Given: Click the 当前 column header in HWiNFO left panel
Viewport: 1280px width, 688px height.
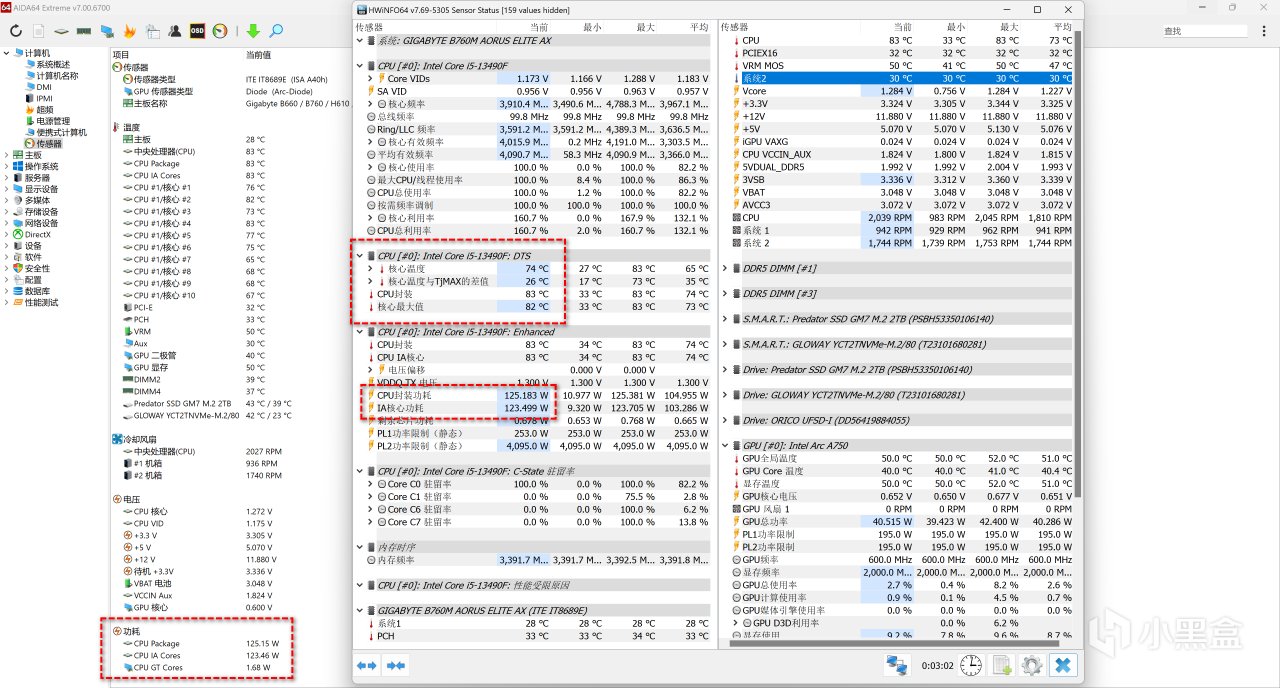Looking at the screenshot, I should tap(540, 28).
